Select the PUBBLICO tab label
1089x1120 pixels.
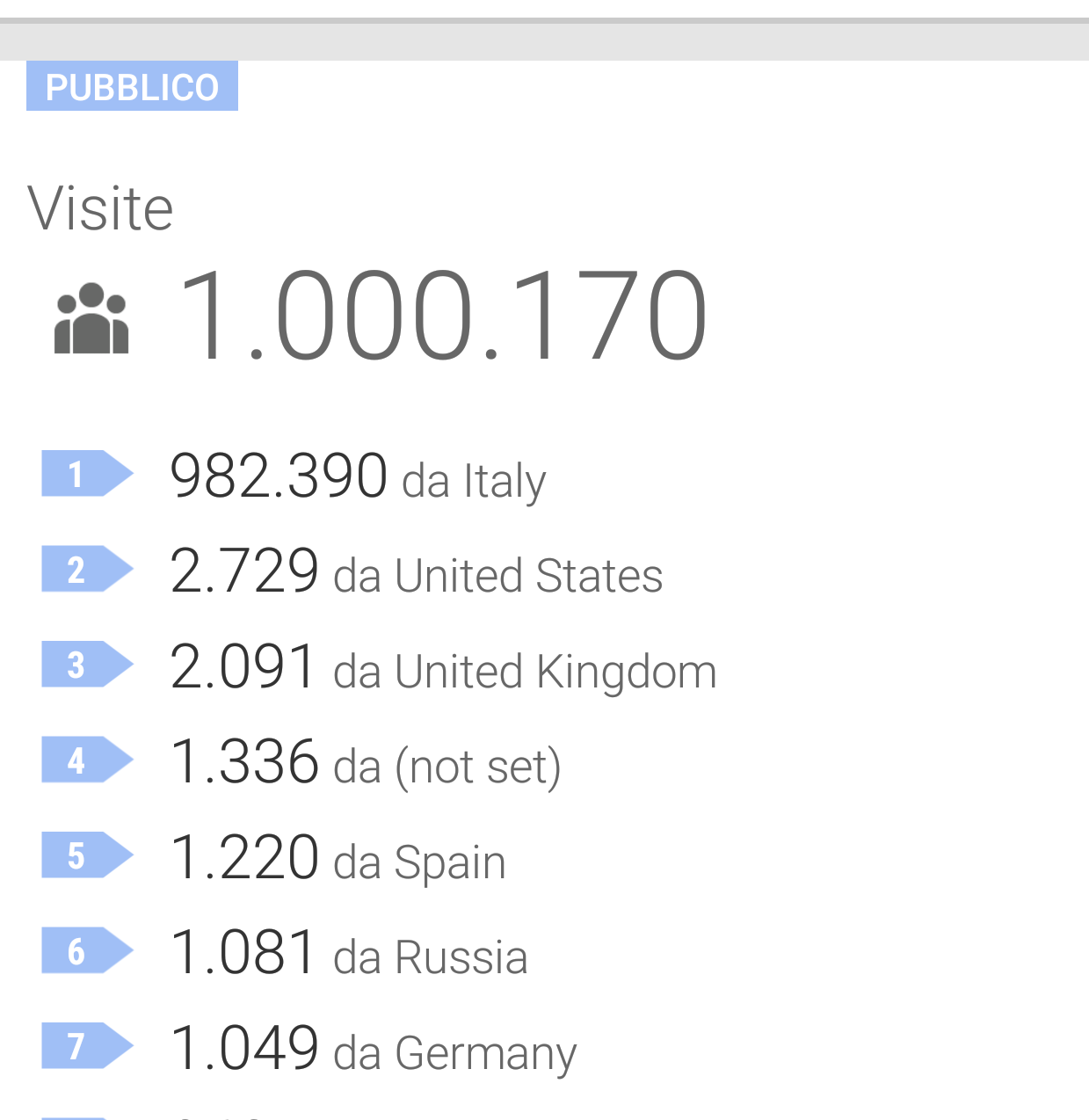(x=132, y=86)
